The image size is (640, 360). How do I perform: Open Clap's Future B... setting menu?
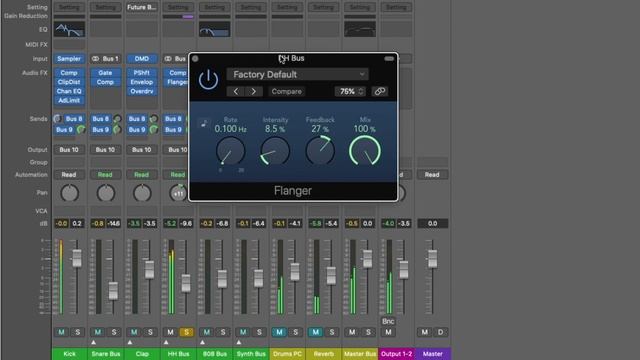142,7
